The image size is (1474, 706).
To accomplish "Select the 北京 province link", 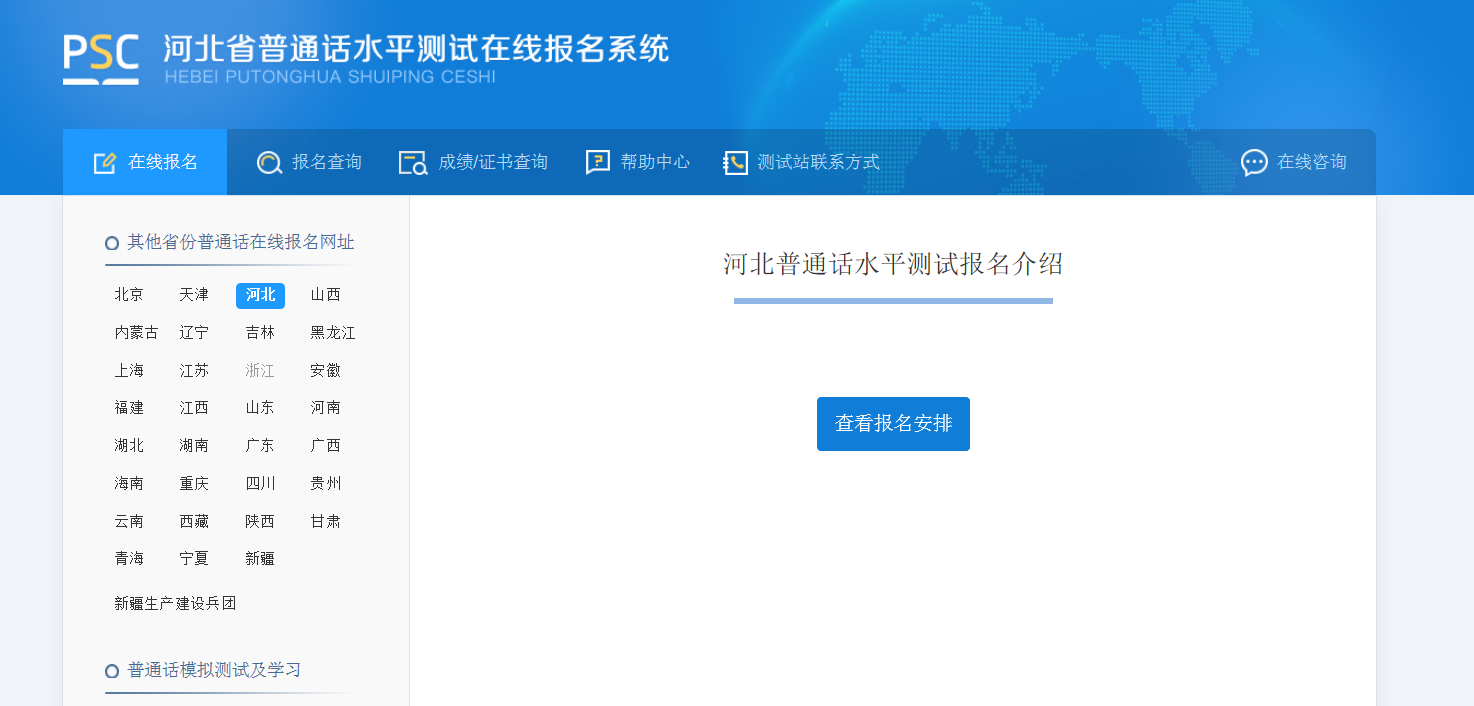I will click(x=129, y=295).
